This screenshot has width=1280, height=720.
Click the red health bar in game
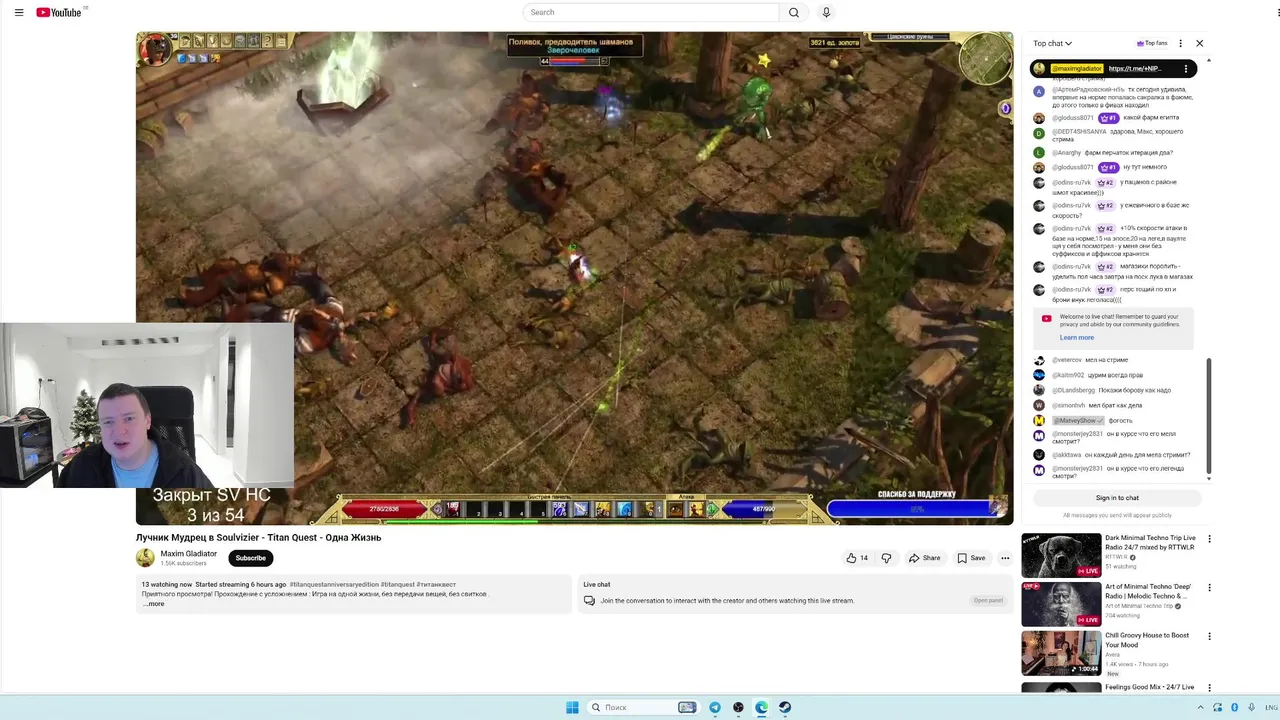coord(385,509)
